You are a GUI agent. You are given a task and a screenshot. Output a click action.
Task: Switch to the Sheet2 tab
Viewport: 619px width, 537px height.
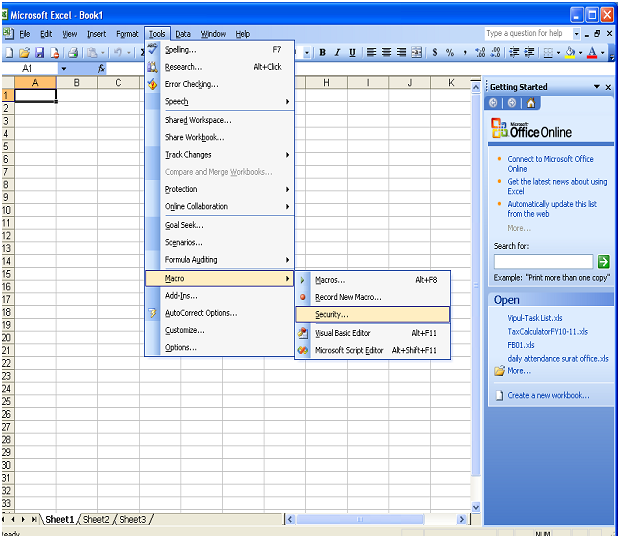point(97,520)
